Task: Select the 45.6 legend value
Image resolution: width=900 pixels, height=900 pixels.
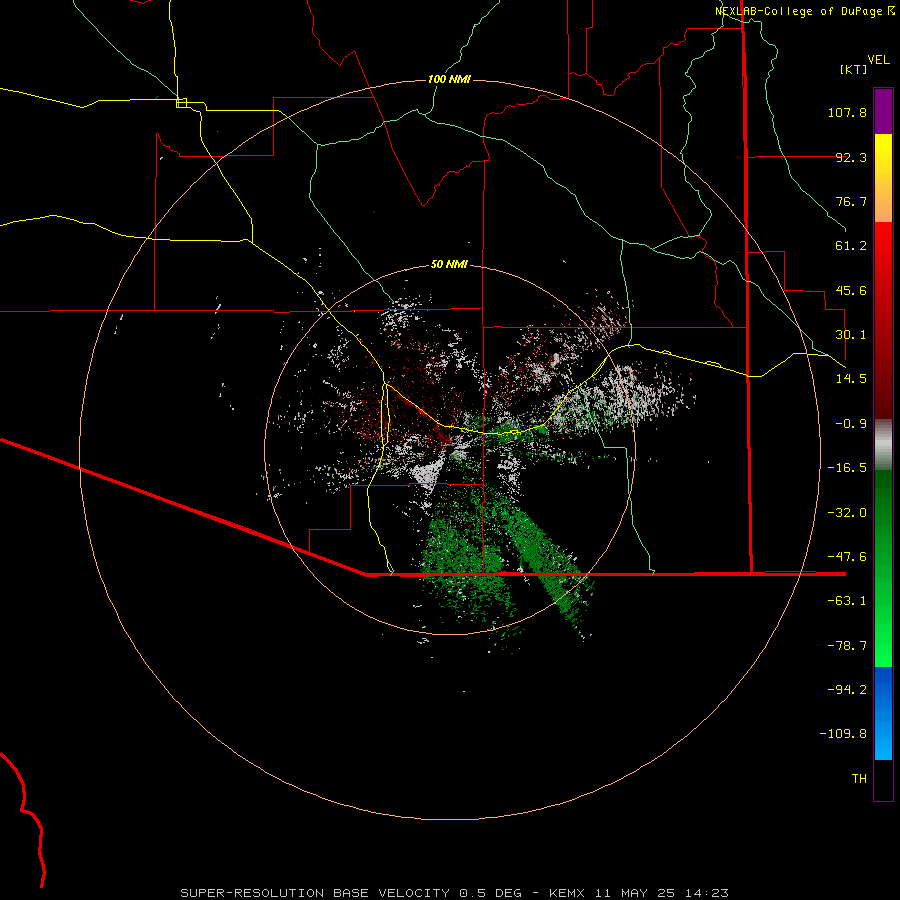Action: coord(851,290)
